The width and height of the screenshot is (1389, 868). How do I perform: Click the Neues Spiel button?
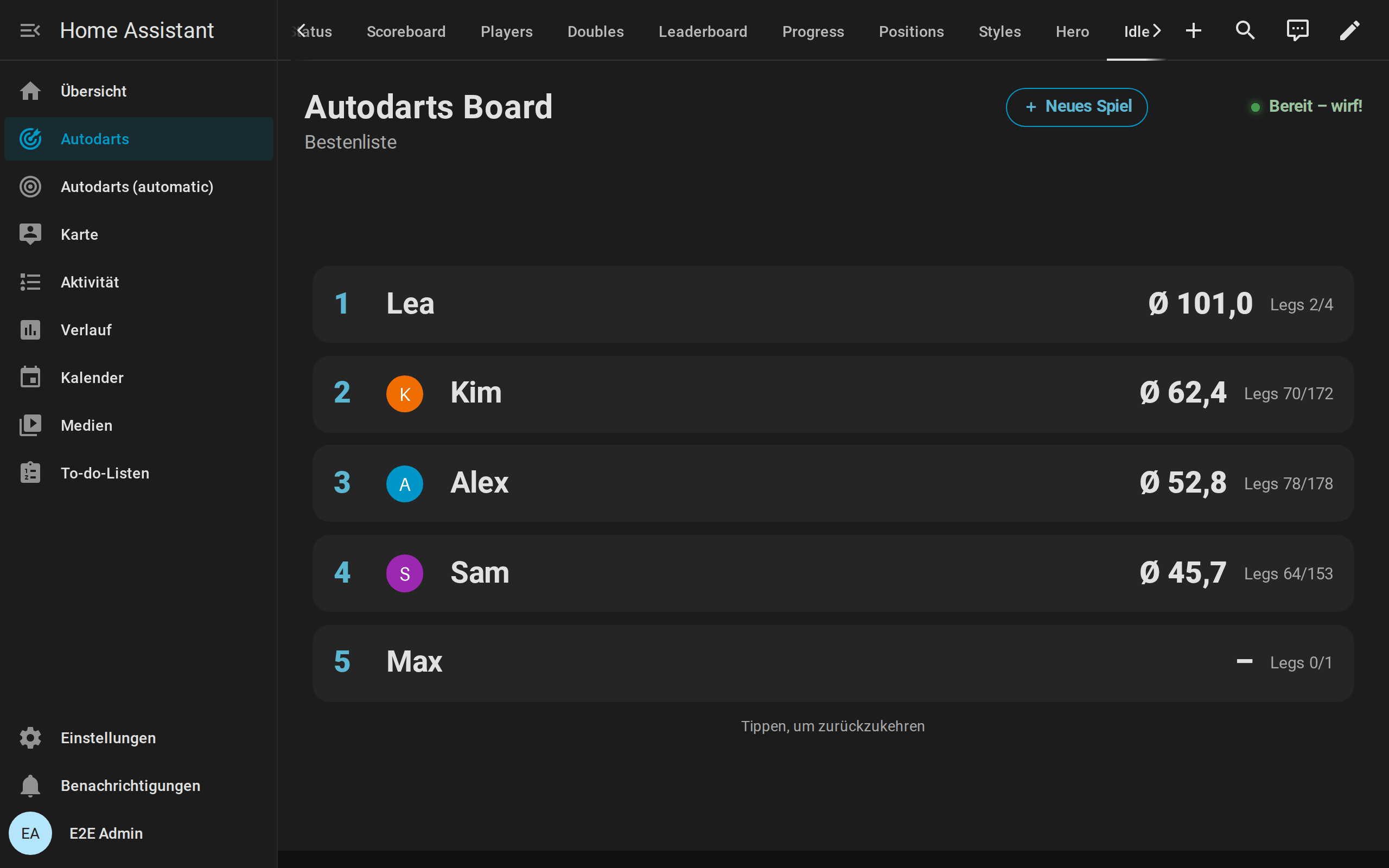[x=1076, y=107]
